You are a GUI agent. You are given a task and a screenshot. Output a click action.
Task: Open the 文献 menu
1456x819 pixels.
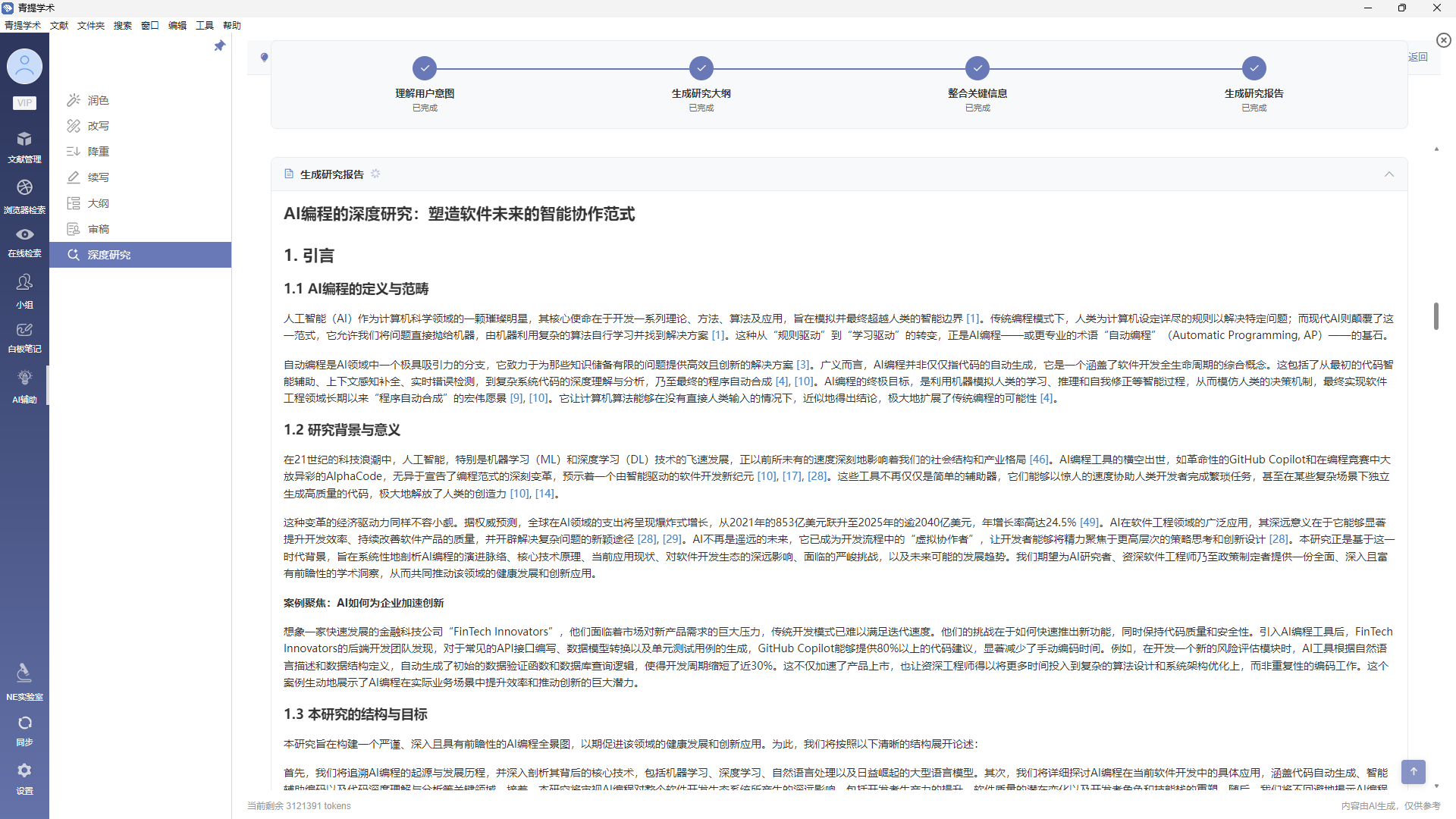(x=59, y=26)
